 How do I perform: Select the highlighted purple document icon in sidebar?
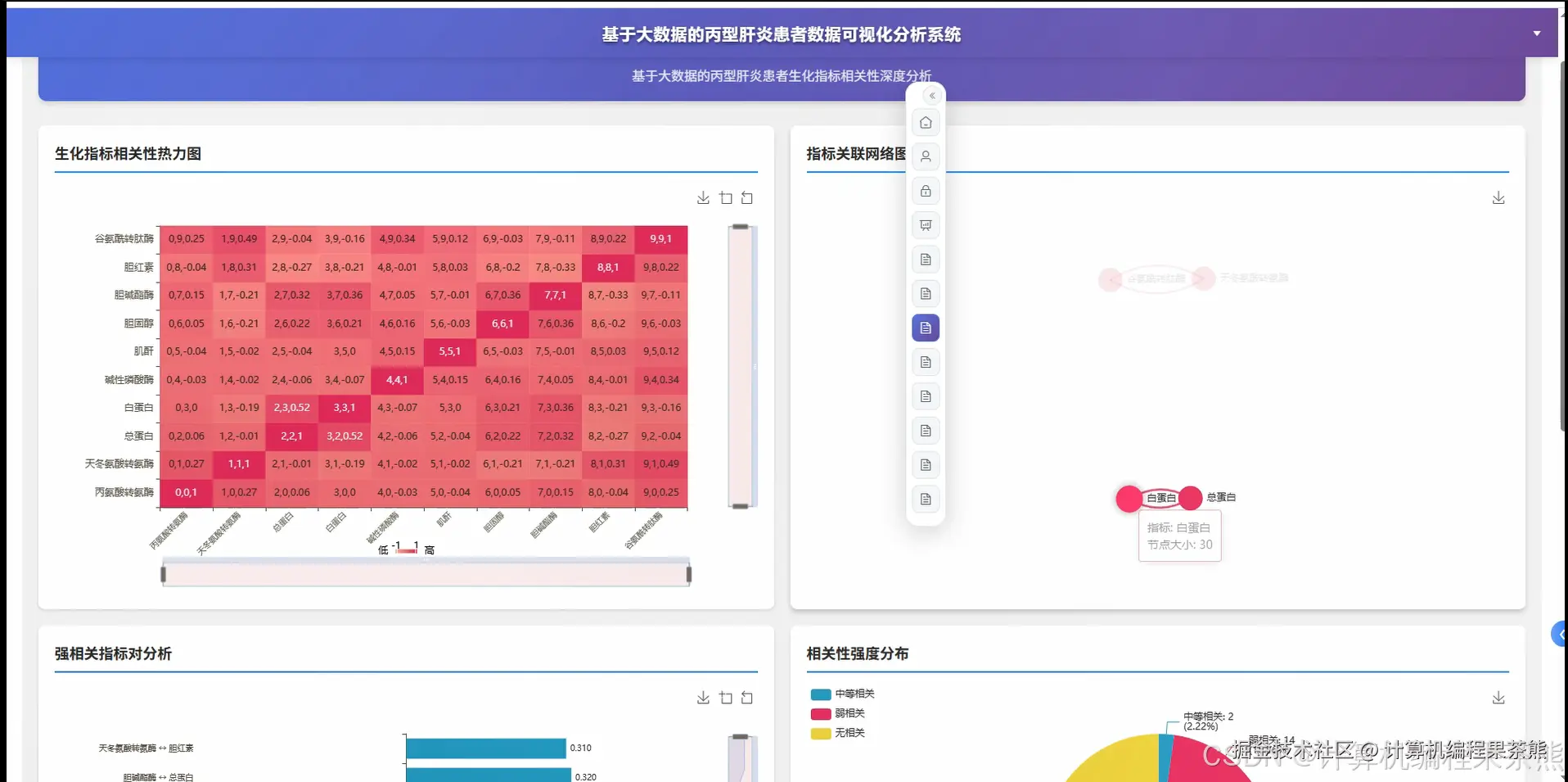click(x=926, y=328)
